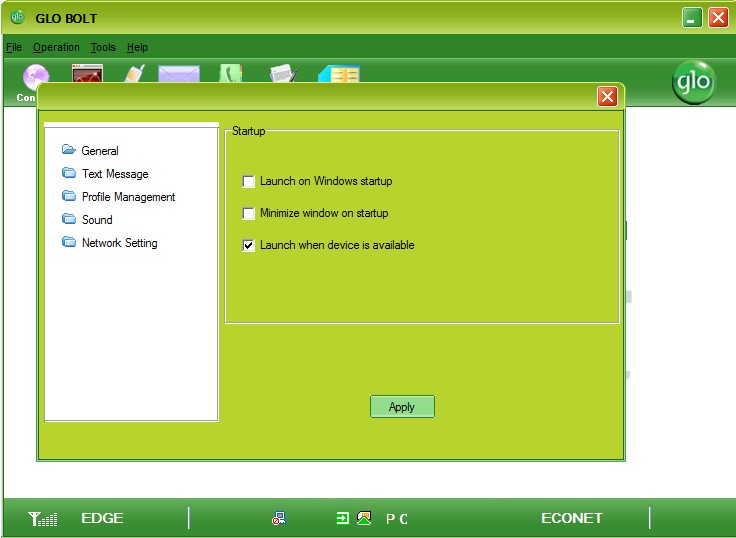This screenshot has height=538, width=736.
Task: Click the EDGE network type text
Action: (102, 518)
